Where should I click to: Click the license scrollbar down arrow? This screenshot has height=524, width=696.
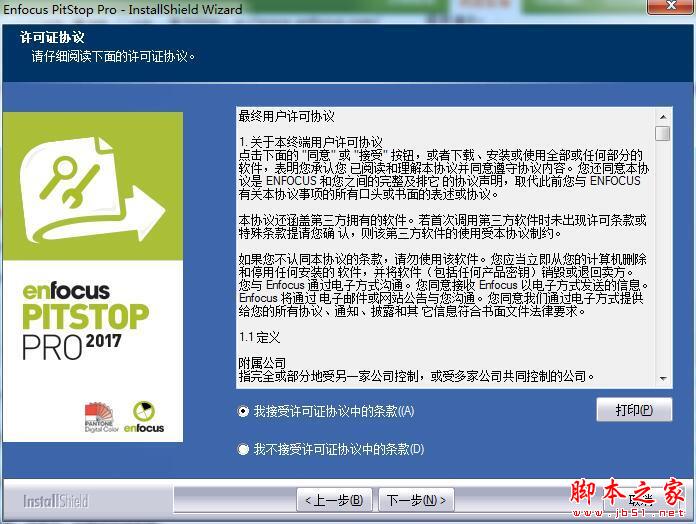pos(663,379)
